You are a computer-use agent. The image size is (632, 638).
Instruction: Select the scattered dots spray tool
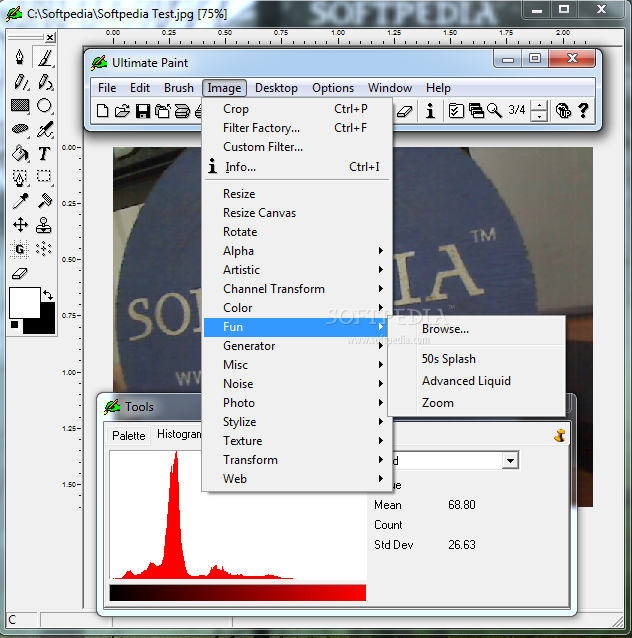coord(44,249)
